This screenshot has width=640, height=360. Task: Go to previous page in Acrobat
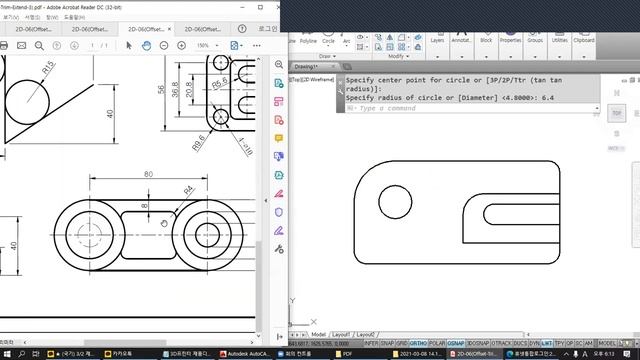[57, 45]
